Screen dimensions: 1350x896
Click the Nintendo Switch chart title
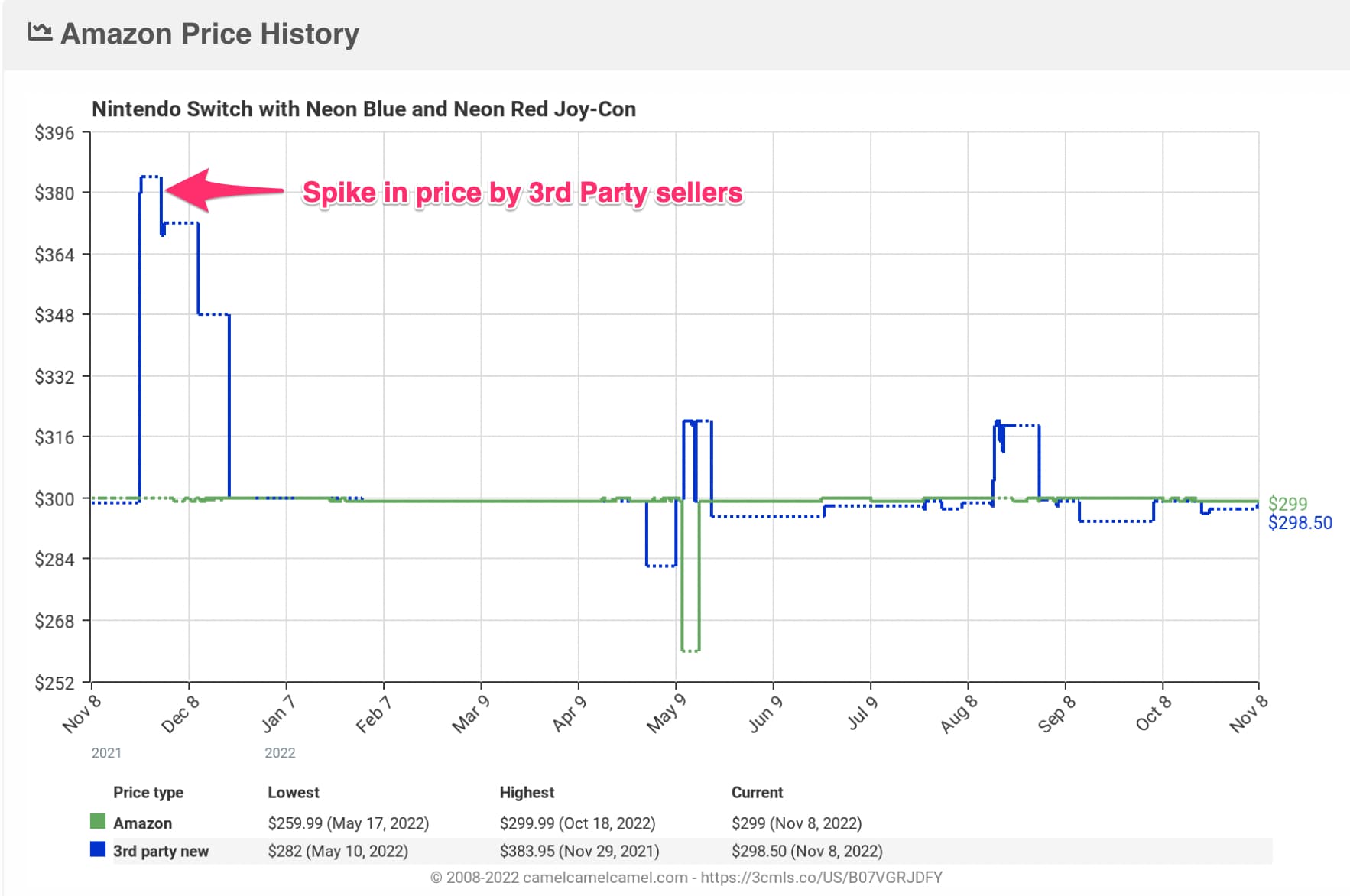click(363, 109)
